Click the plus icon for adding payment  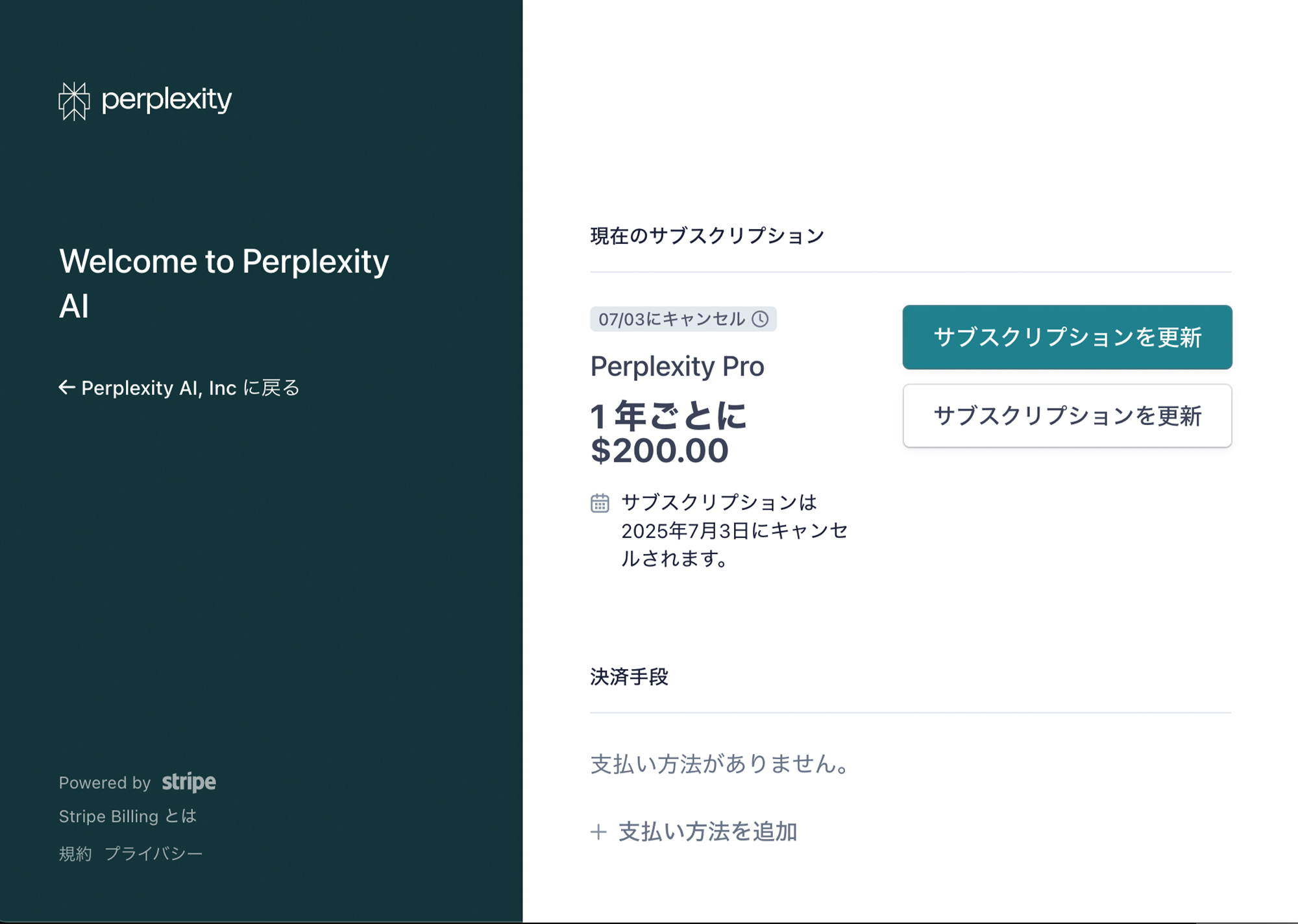(x=598, y=832)
